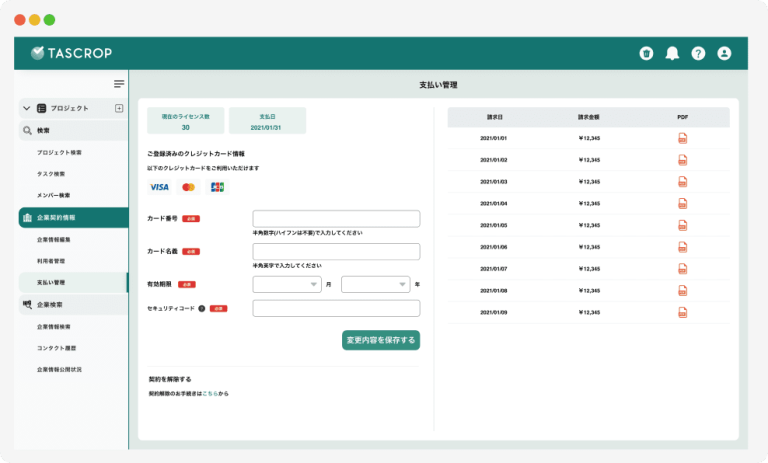Open the expiry year dropdown

(376, 284)
